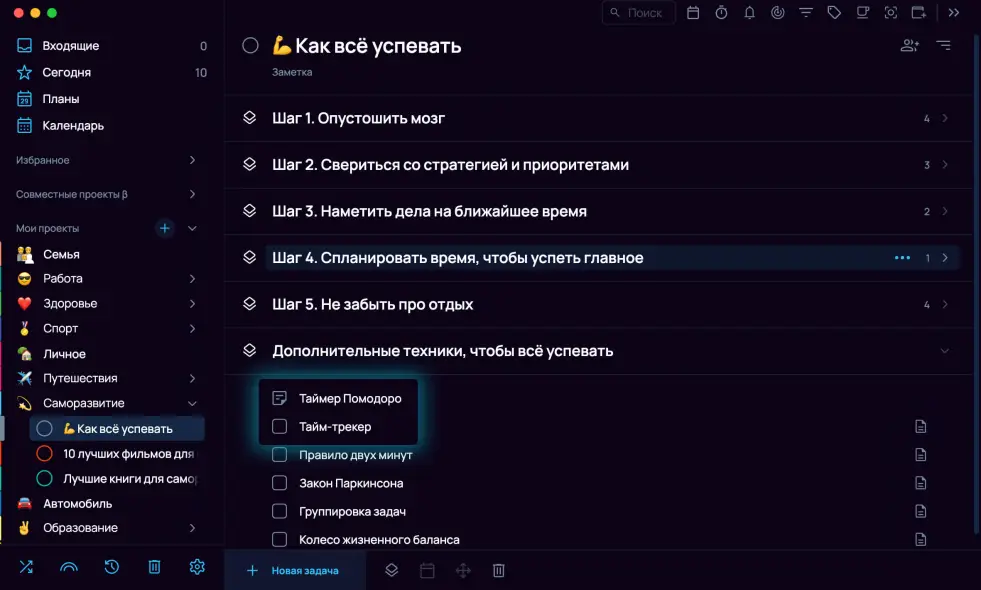Click the add-collaborator people icon

click(x=909, y=45)
